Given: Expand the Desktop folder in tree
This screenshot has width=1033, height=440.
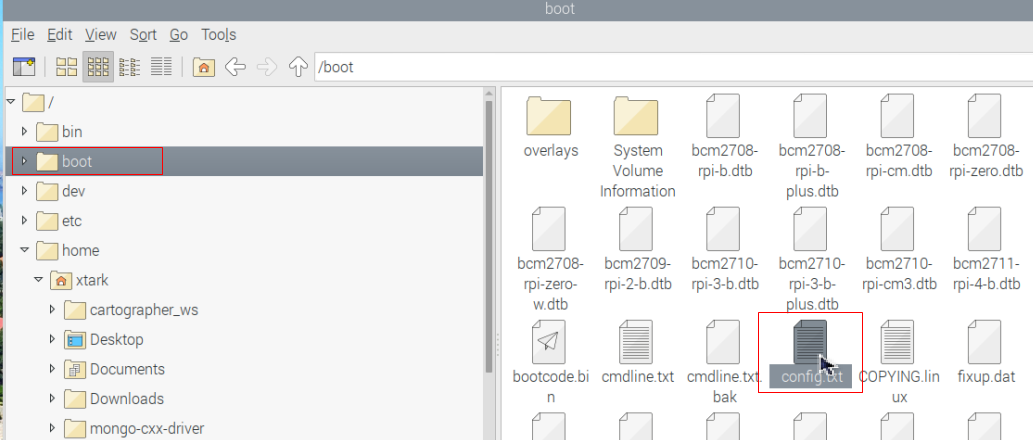Looking at the screenshot, I should tap(53, 339).
